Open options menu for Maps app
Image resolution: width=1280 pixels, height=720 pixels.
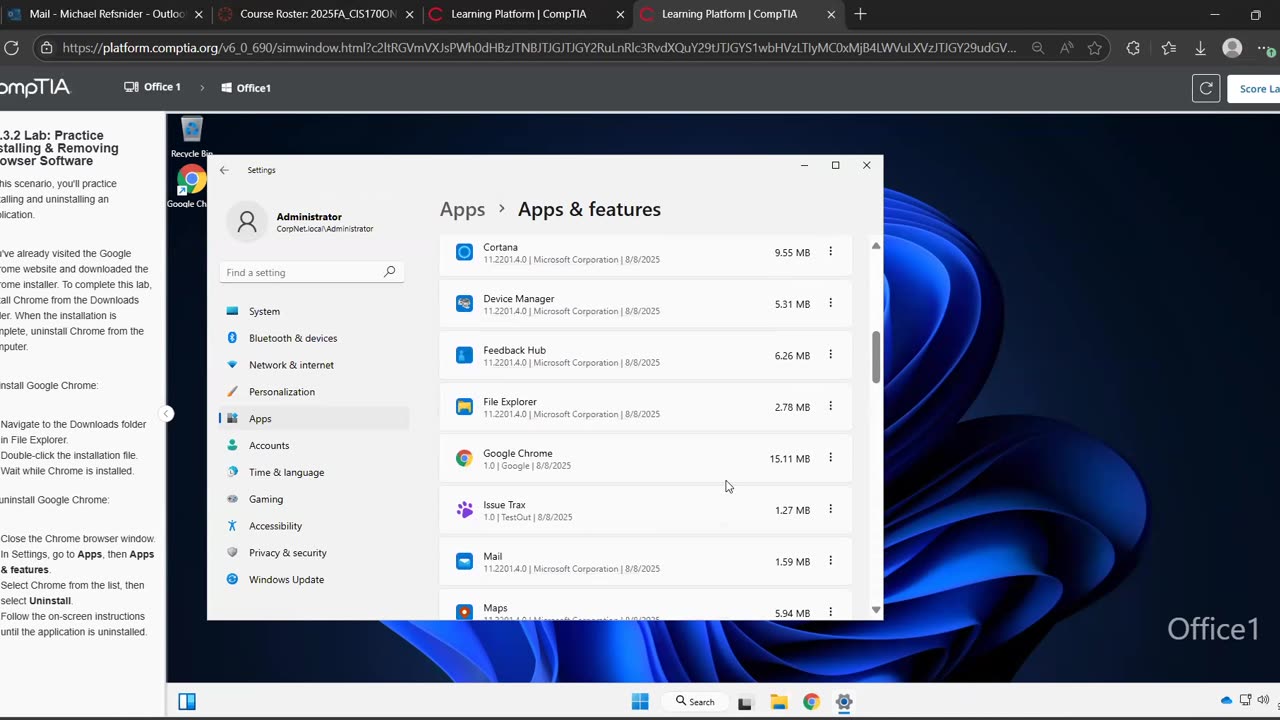830,612
